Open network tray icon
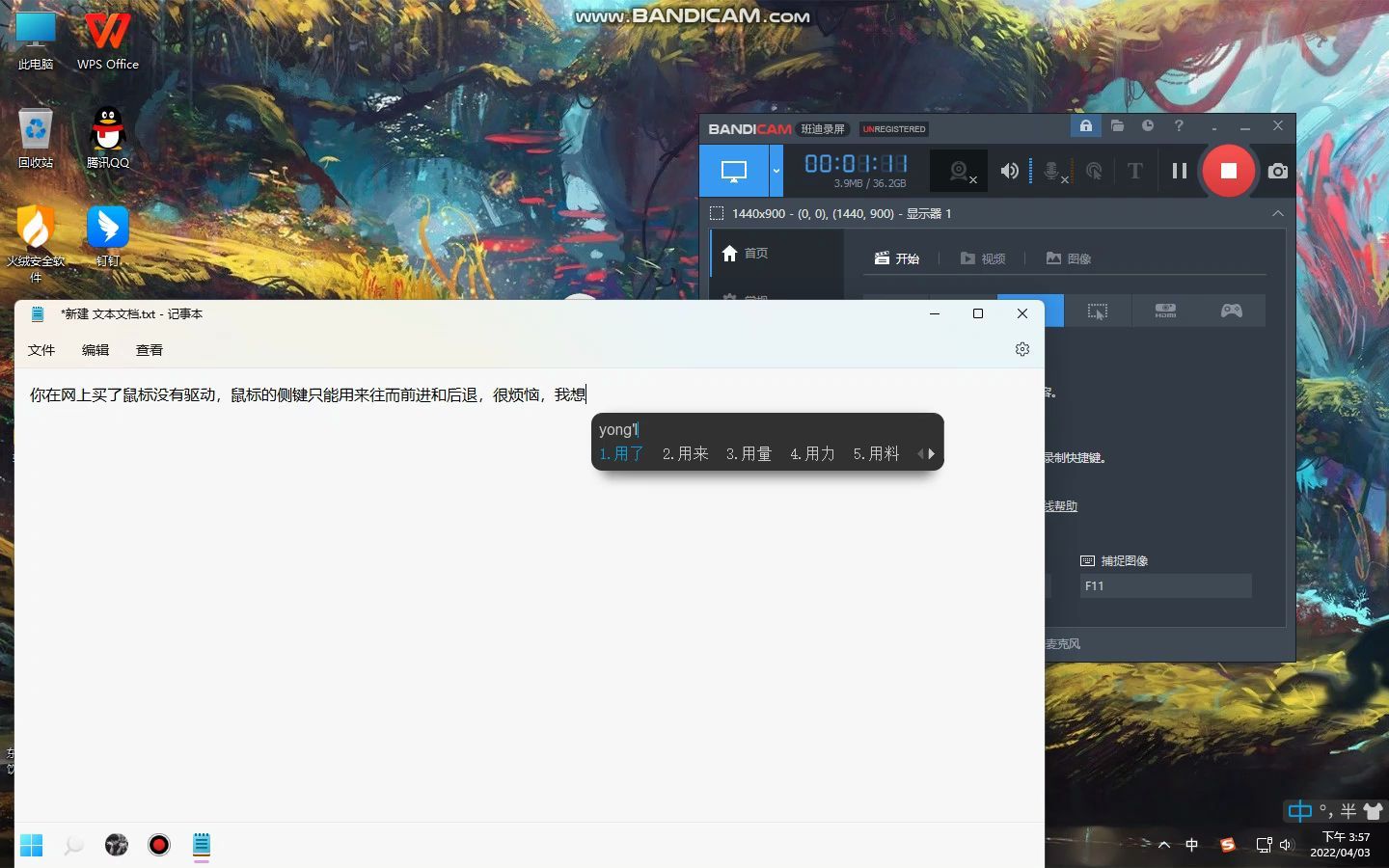Viewport: 1389px width, 868px height. (x=1264, y=845)
